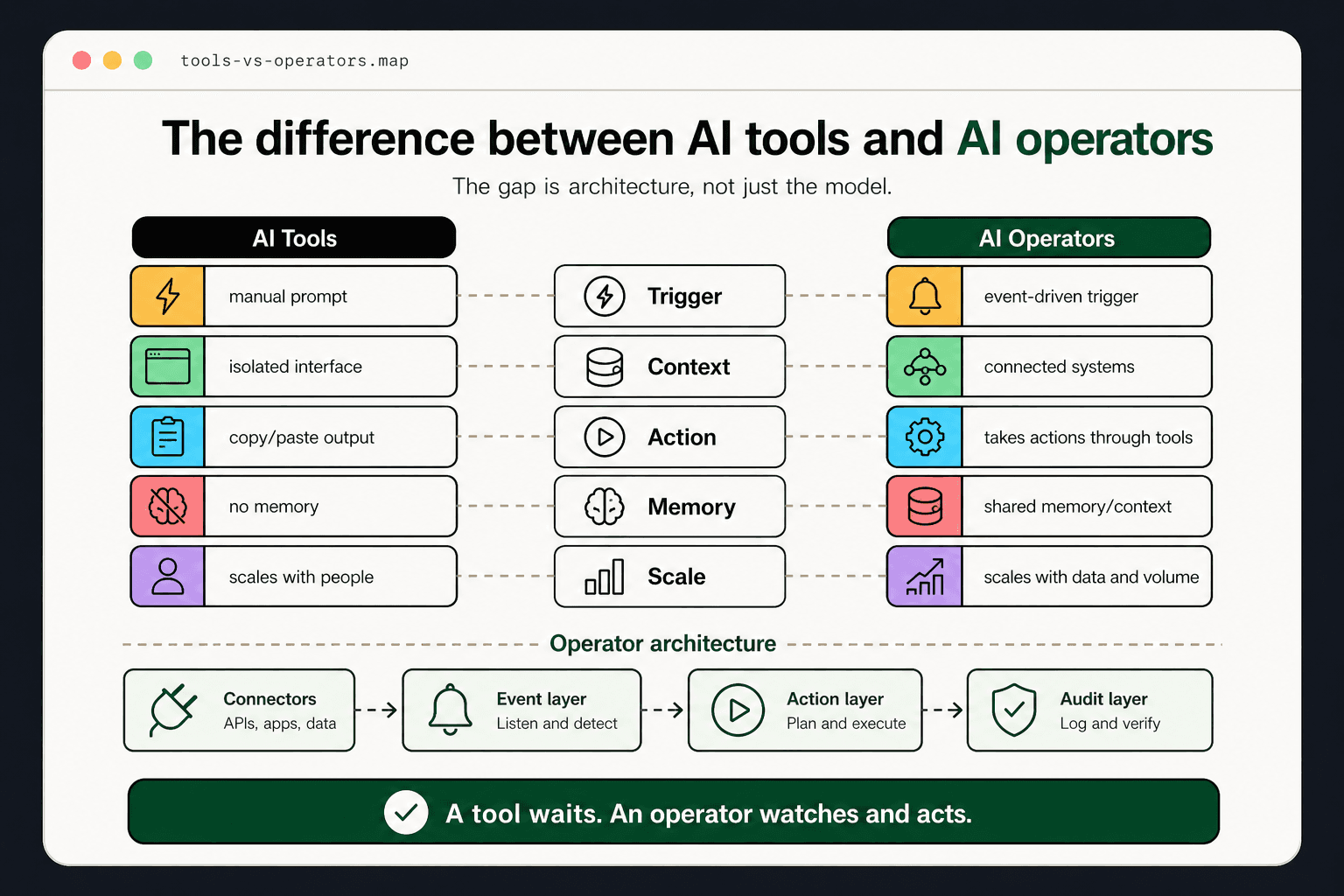Select the gear icon for takes actions through tools
The height and width of the screenshot is (896, 1344).
pos(924,437)
